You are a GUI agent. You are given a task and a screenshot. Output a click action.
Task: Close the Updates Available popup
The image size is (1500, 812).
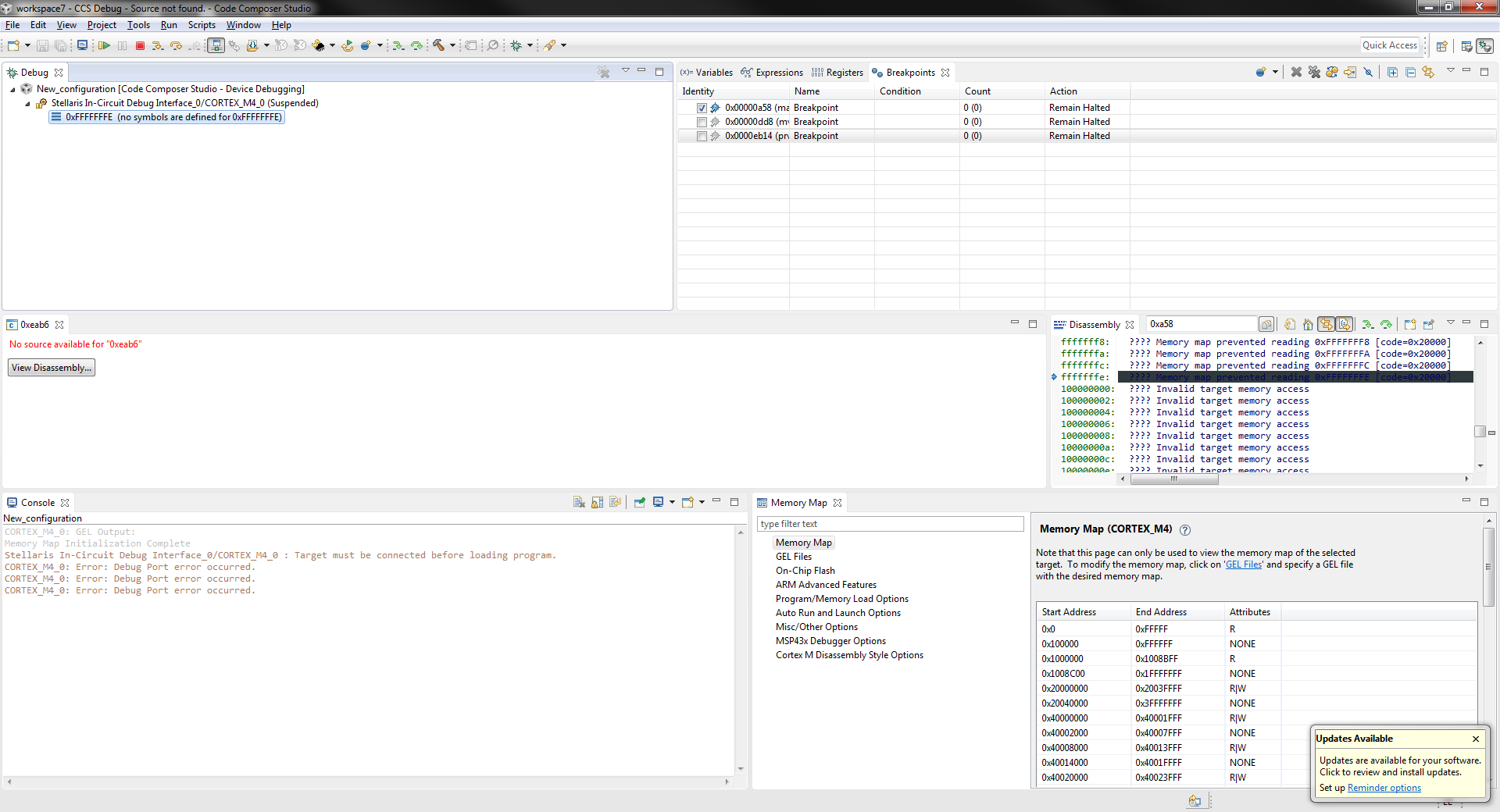pyautogui.click(x=1476, y=739)
